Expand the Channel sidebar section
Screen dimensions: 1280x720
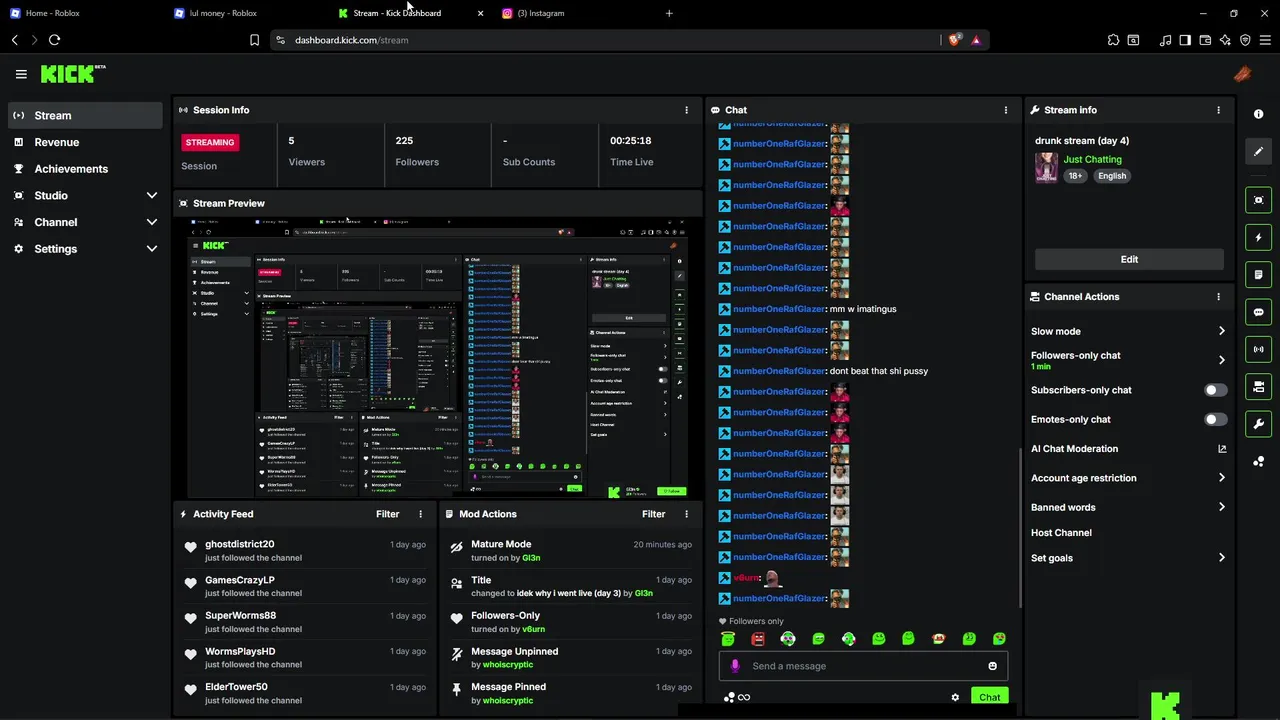point(152,222)
